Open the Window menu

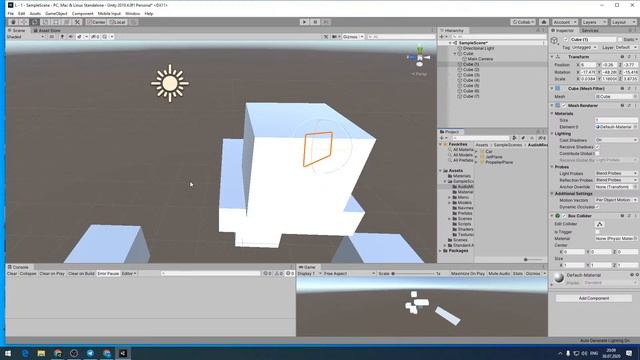[132, 13]
